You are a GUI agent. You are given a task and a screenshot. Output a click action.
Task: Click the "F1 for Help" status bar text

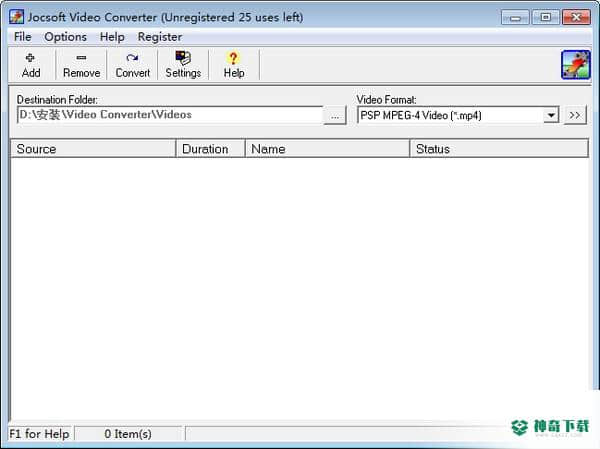point(39,434)
